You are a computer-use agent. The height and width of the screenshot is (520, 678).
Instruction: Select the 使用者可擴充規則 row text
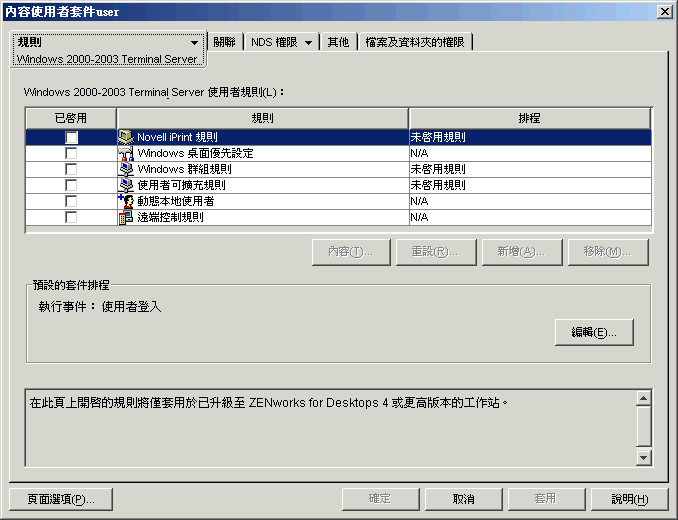(182, 185)
